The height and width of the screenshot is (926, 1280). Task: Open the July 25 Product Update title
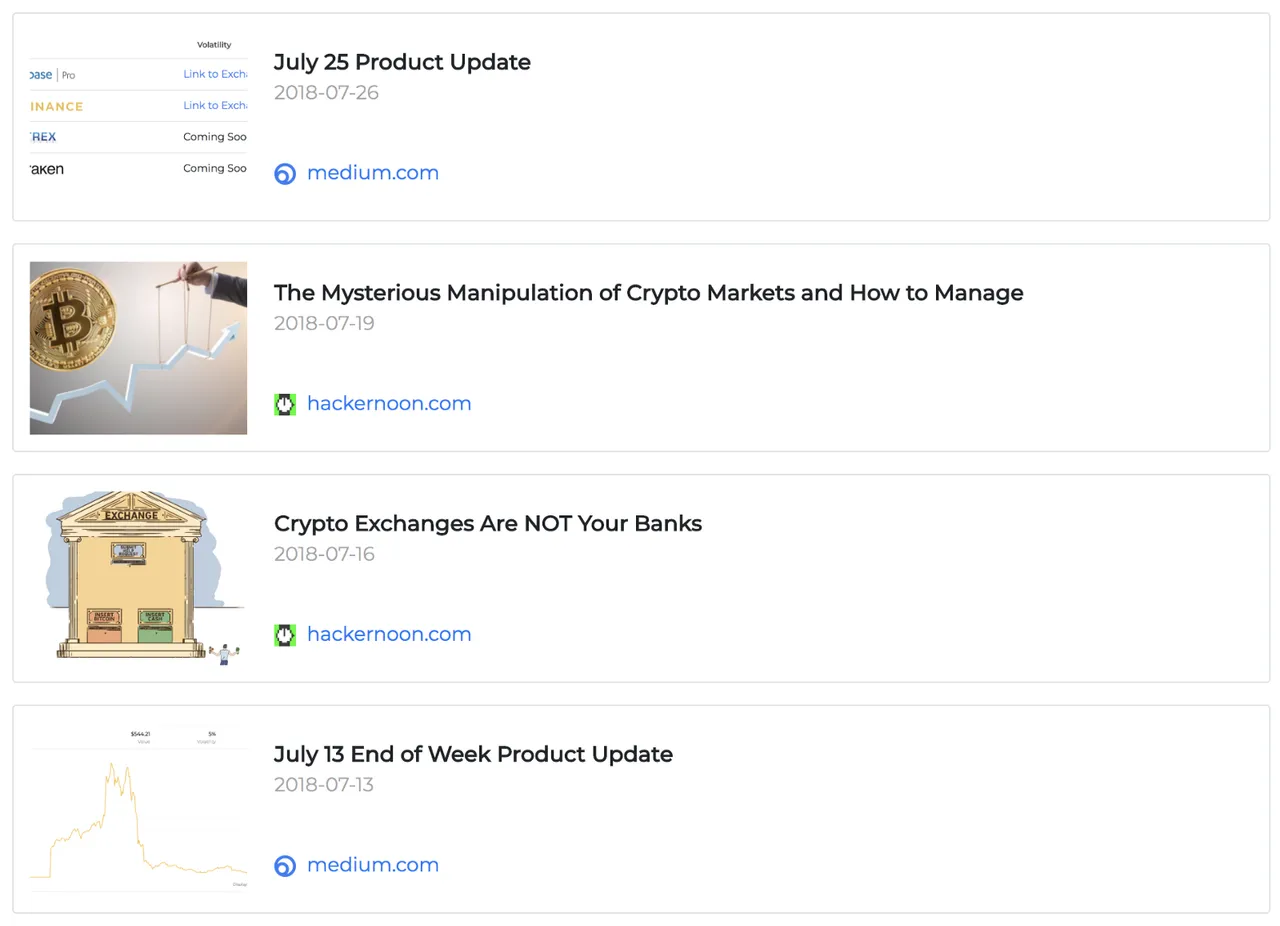402,62
